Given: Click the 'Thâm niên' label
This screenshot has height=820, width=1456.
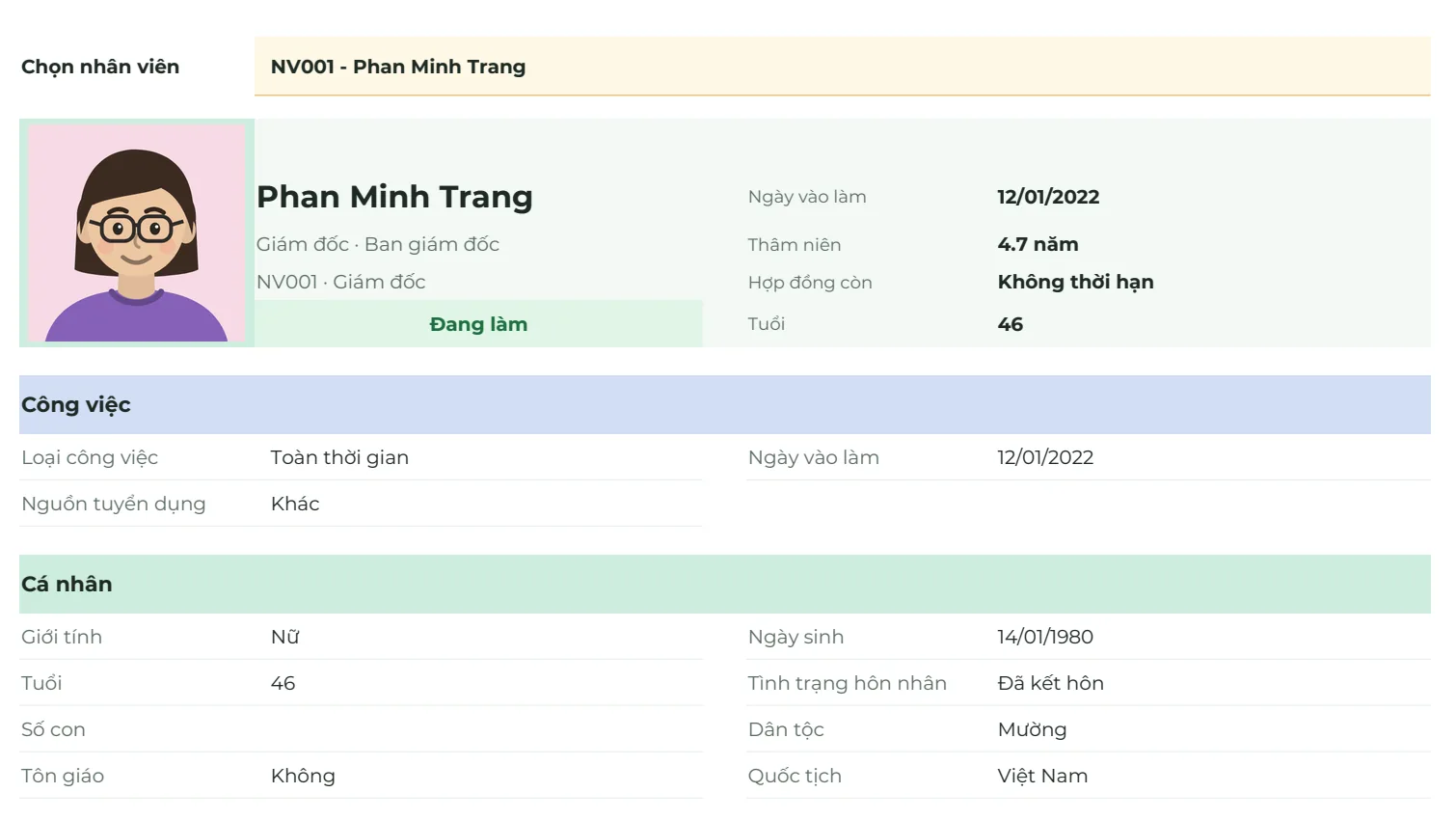Looking at the screenshot, I should tap(795, 245).
